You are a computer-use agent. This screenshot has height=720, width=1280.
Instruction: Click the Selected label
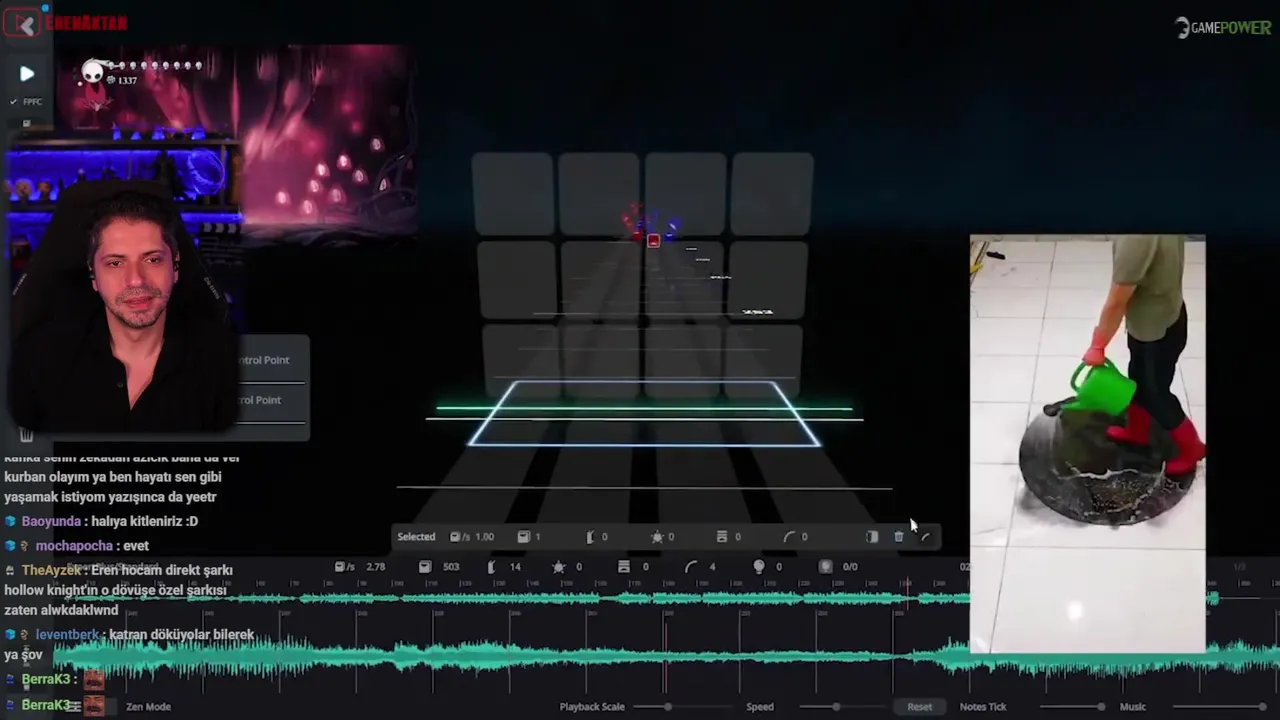[x=416, y=537]
